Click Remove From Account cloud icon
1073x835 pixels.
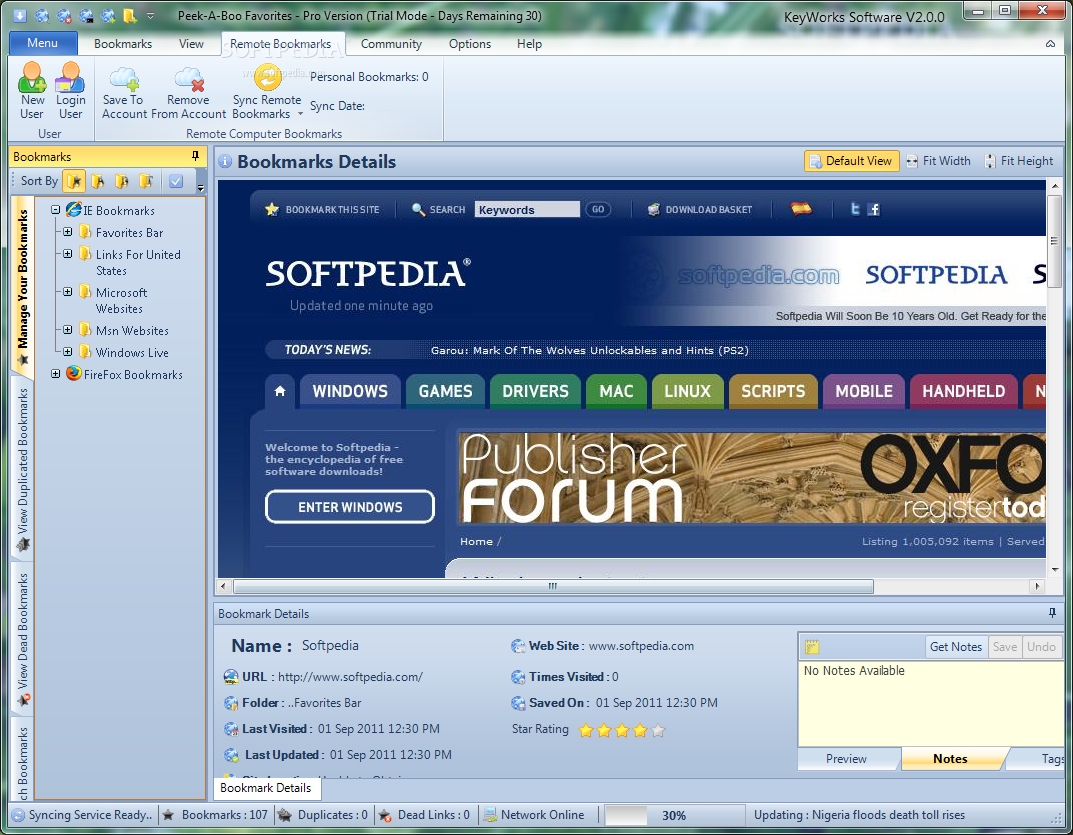pos(189,79)
